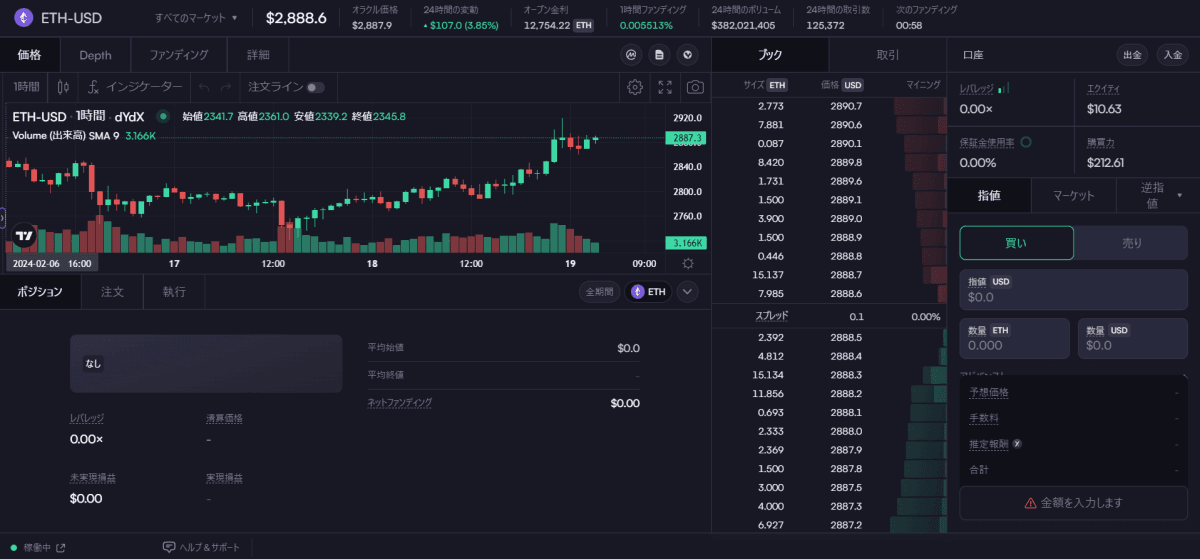The height and width of the screenshot is (559, 1200).
Task: Select the Buy (買い) side option
Action: (x=1016, y=243)
